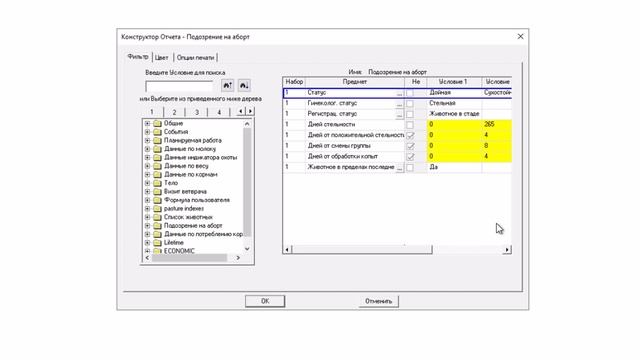The width and height of the screenshot is (640, 360).
Task: Expand the Визит ветврача tree node
Action: point(147,191)
